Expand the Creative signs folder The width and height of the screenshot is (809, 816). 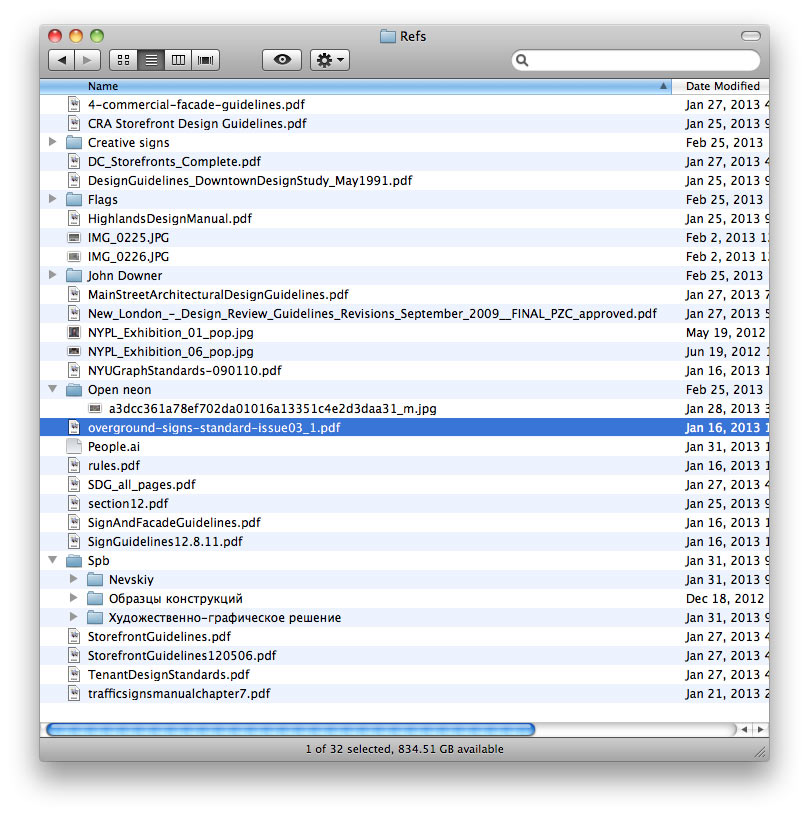click(53, 143)
